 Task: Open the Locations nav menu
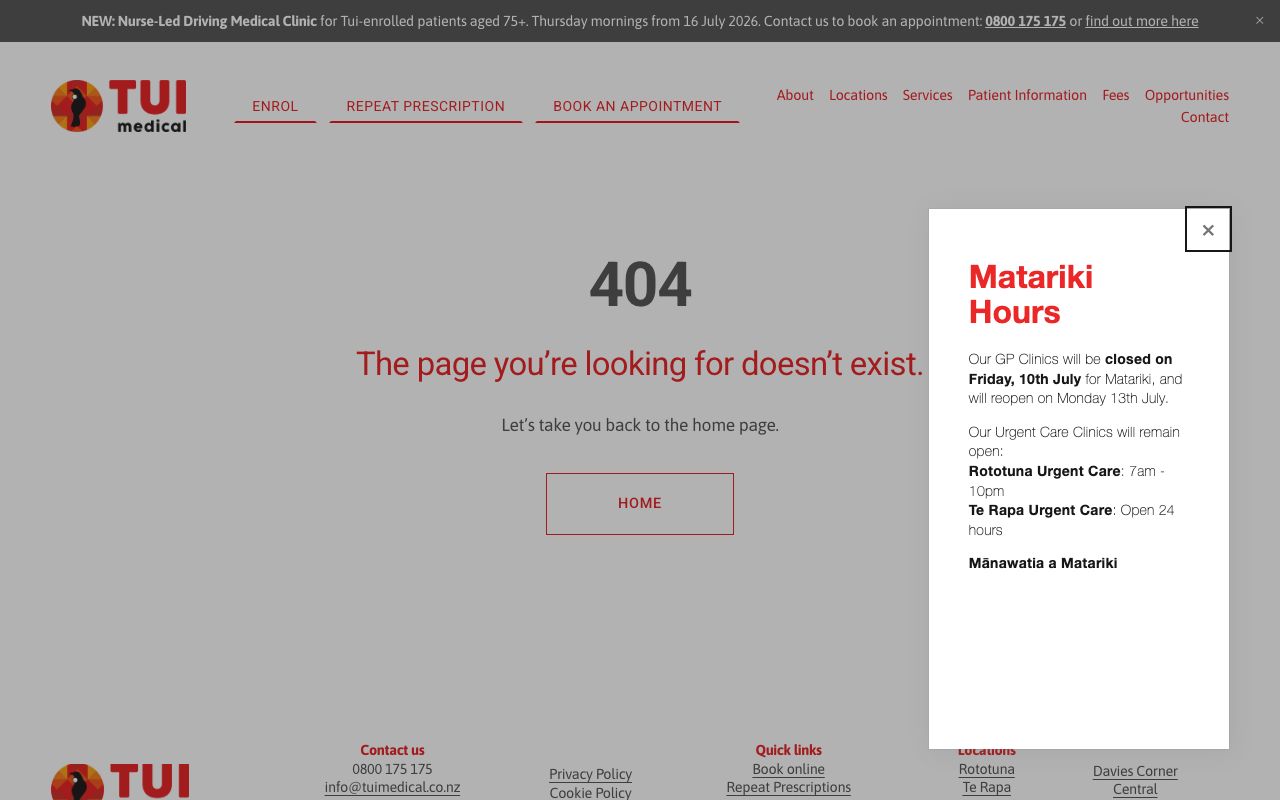point(858,95)
